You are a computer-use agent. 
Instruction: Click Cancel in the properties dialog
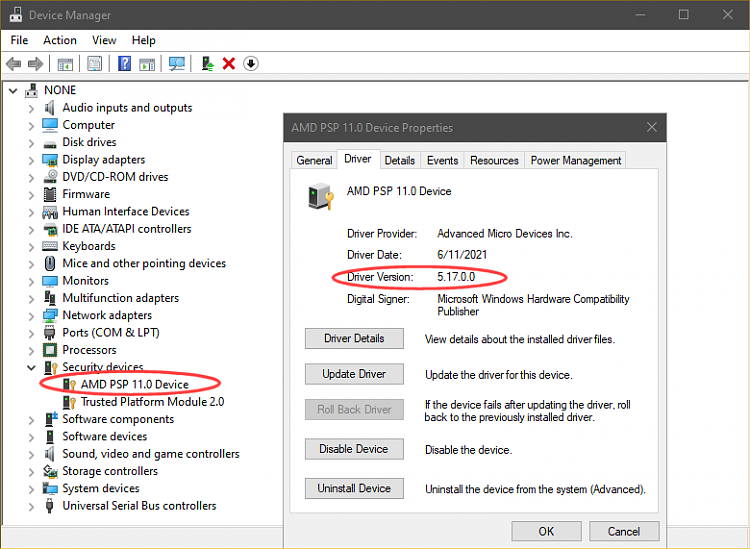click(x=624, y=531)
